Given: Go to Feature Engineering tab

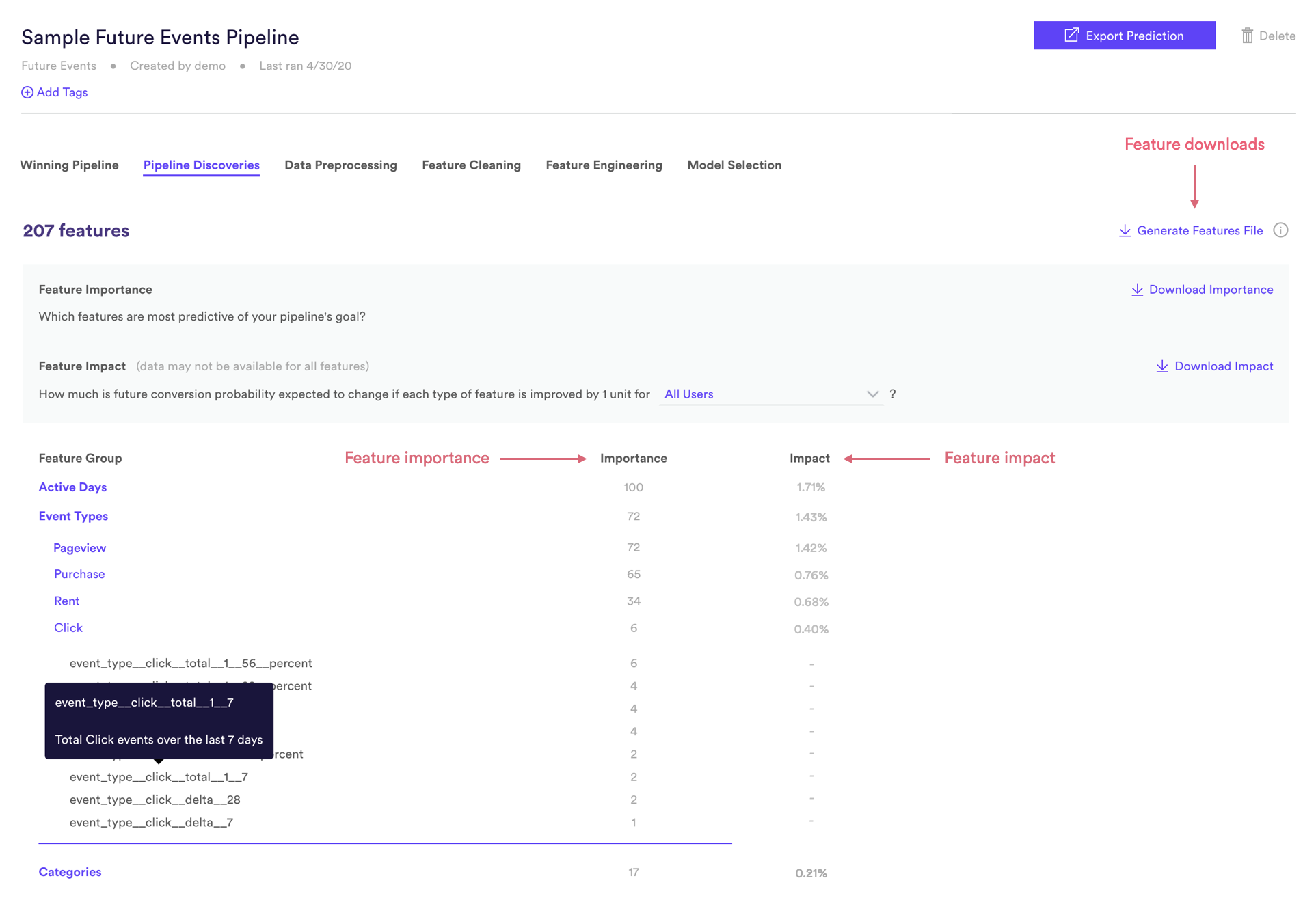Looking at the screenshot, I should pyautogui.click(x=604, y=165).
